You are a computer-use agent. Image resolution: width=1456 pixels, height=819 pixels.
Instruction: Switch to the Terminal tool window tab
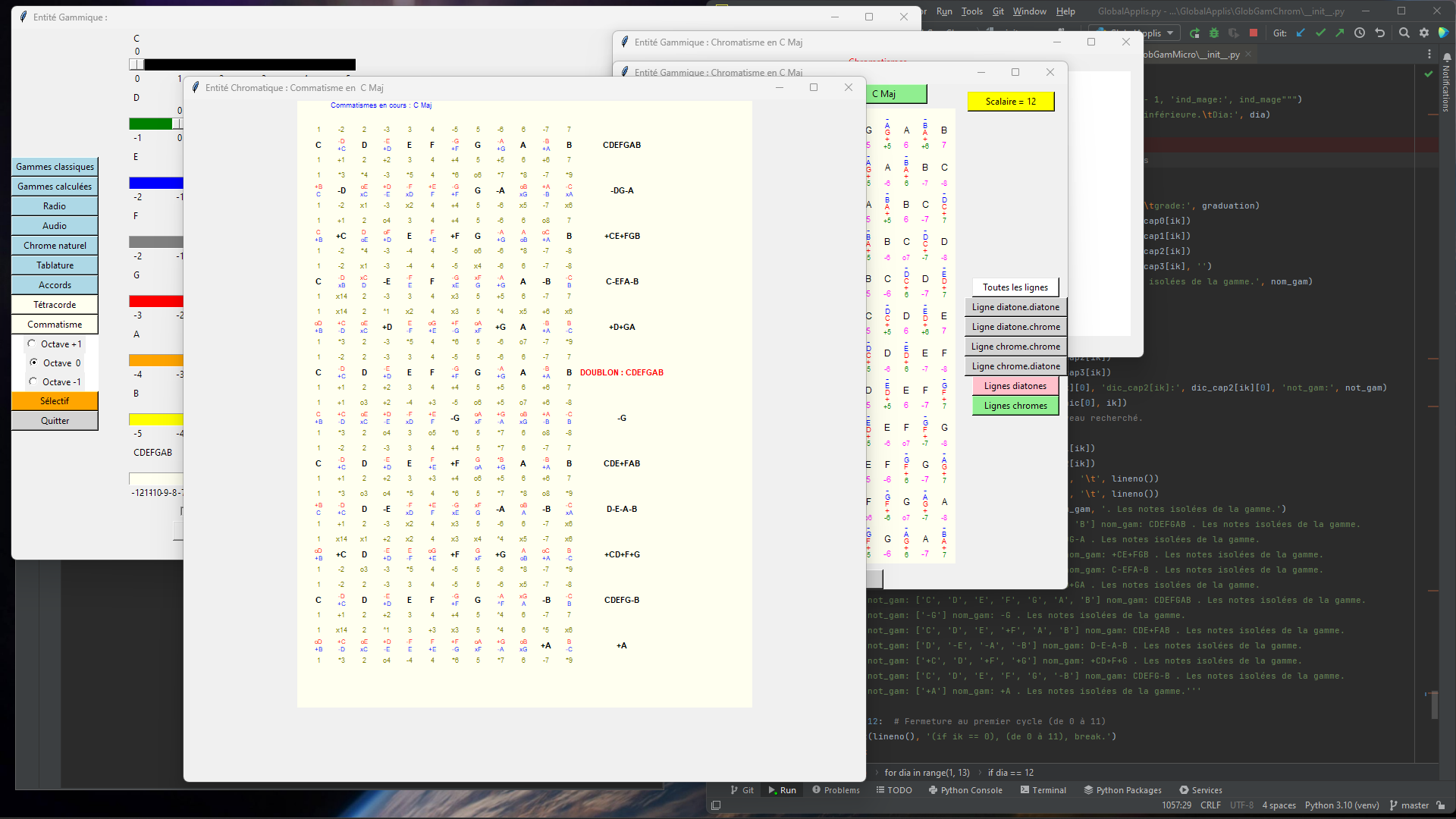(1043, 790)
